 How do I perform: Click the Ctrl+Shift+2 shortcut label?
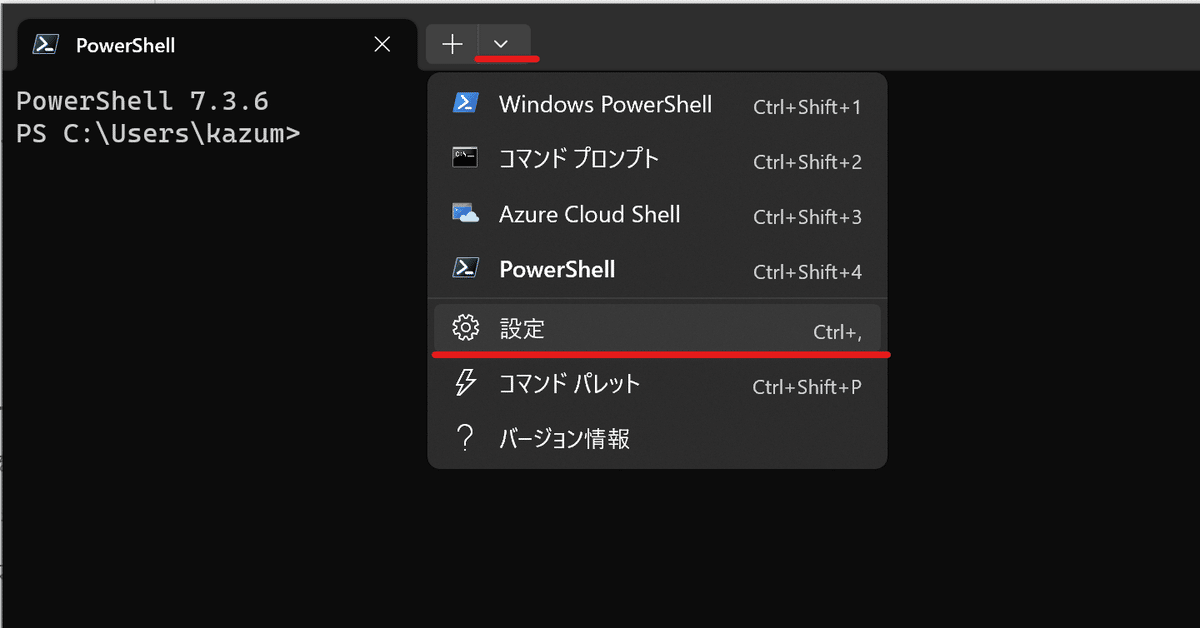(x=807, y=162)
